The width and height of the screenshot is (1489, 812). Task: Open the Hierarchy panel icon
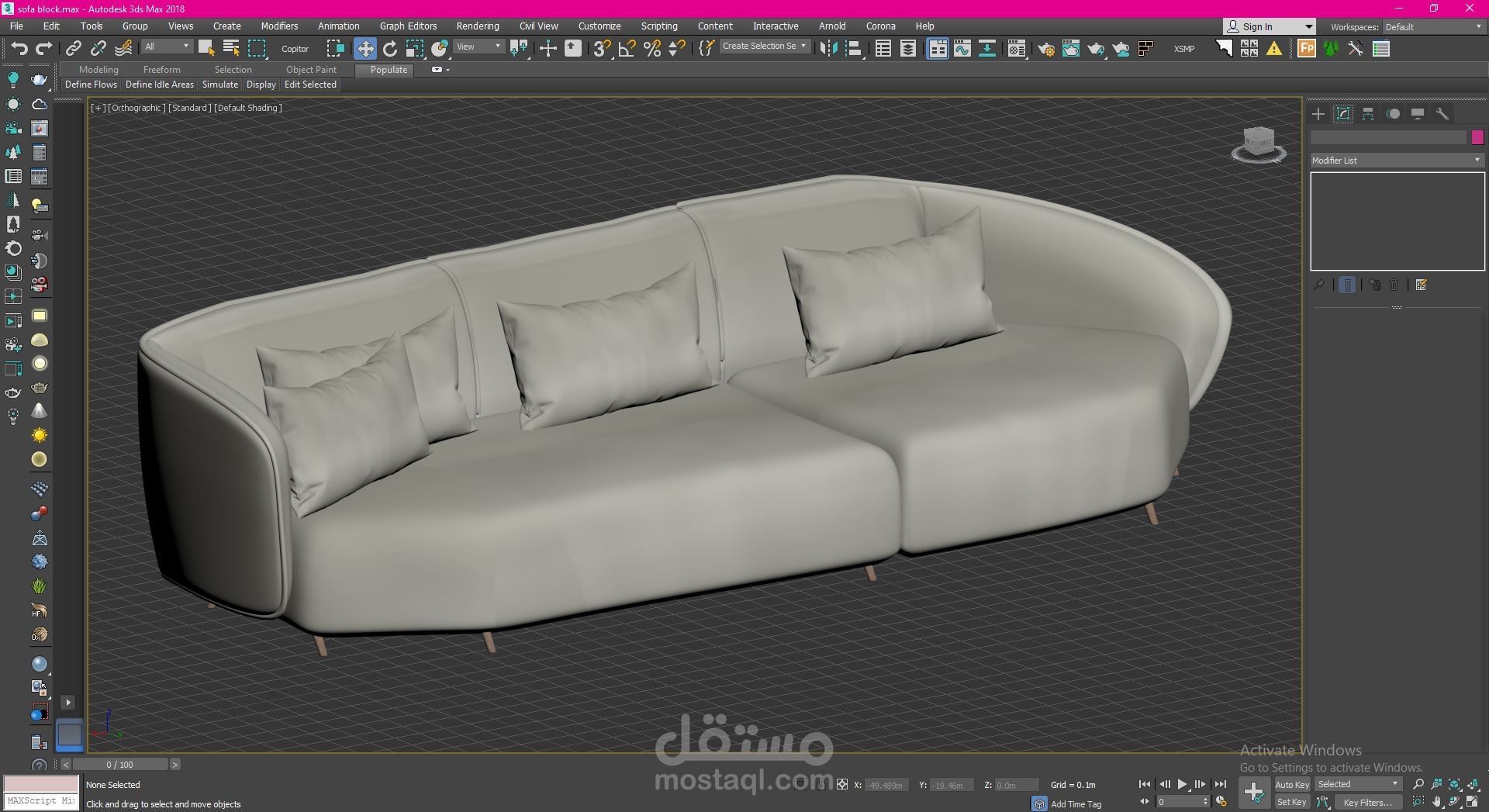tap(1368, 114)
